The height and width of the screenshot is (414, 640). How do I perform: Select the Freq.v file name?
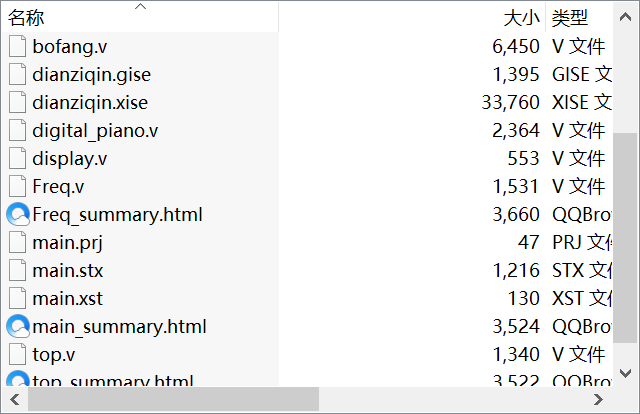pyautogui.click(x=58, y=186)
